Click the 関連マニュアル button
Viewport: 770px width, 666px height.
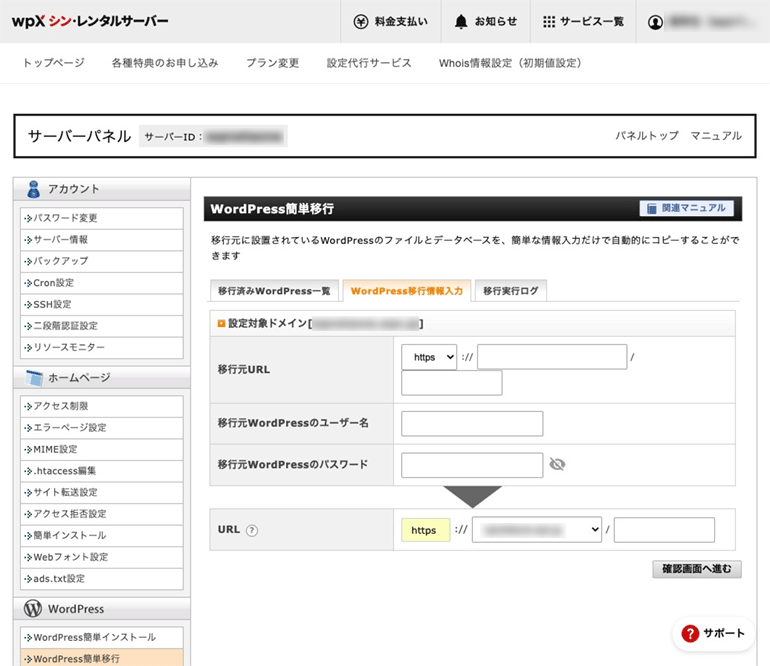coord(687,208)
